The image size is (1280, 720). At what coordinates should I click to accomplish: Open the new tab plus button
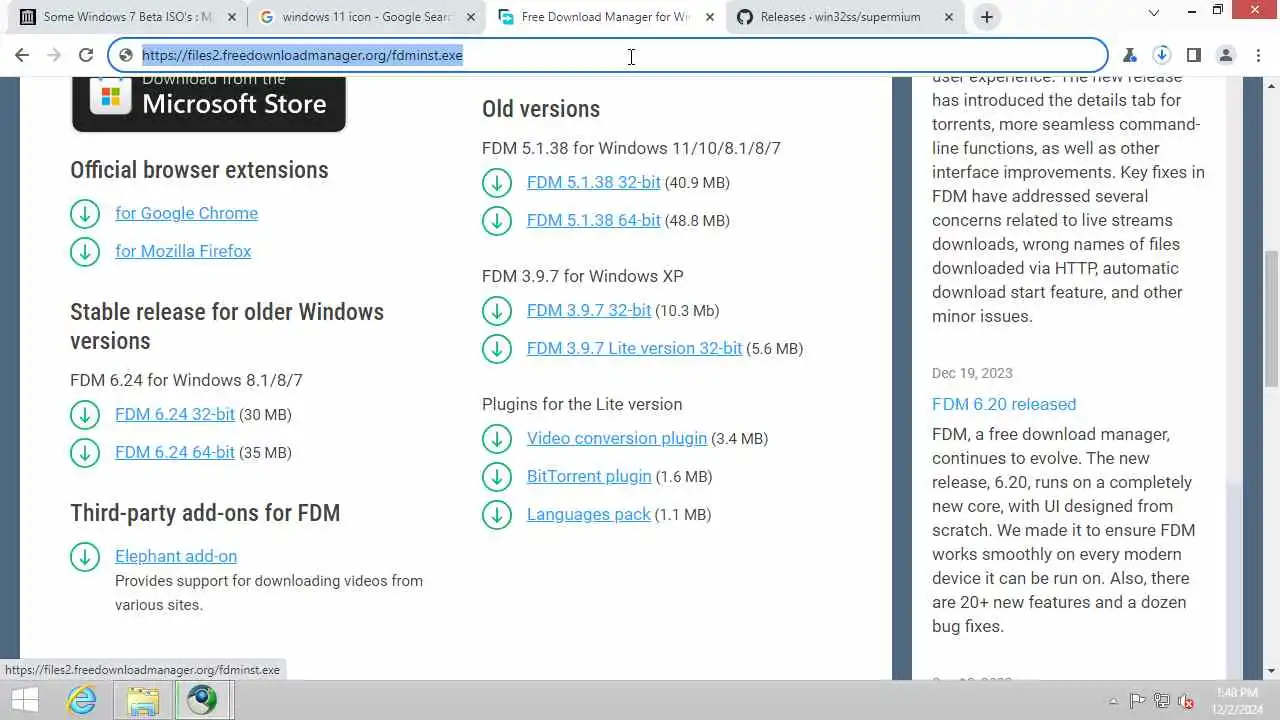click(x=987, y=17)
